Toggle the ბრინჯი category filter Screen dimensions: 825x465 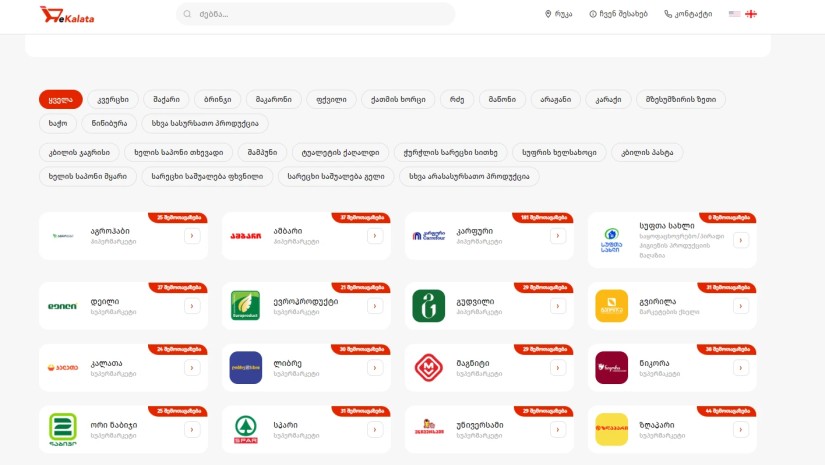coord(217,99)
